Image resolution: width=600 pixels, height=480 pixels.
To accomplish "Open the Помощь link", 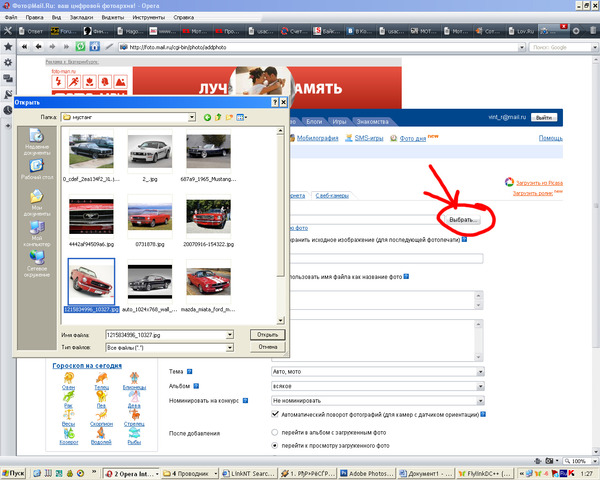I will 550,138.
